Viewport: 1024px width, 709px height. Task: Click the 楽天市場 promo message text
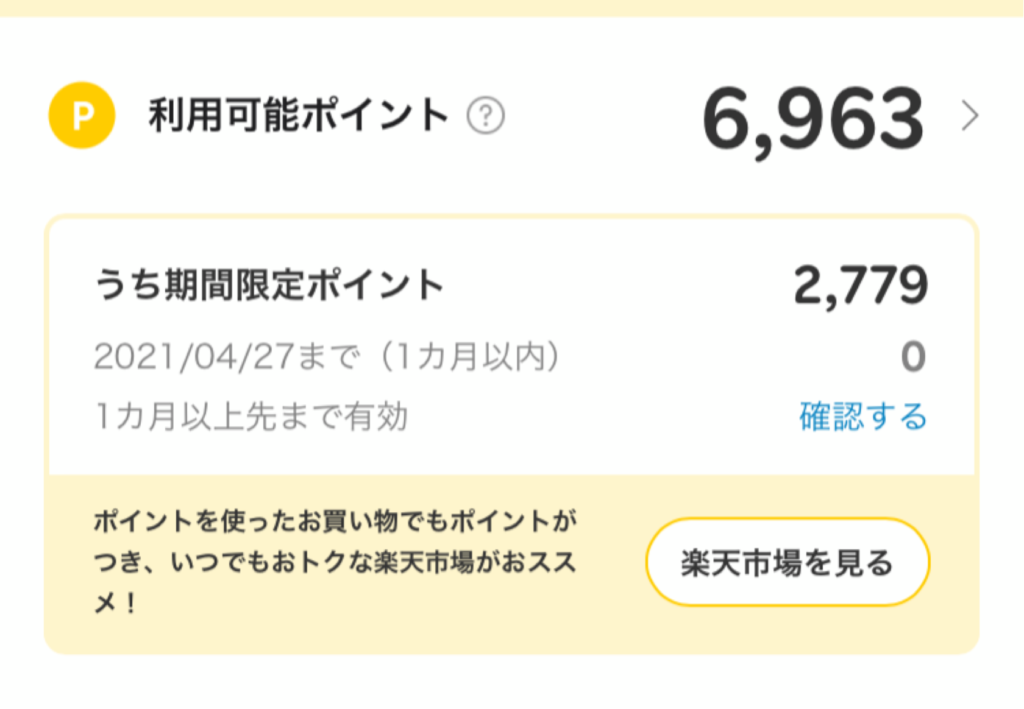(x=335, y=562)
